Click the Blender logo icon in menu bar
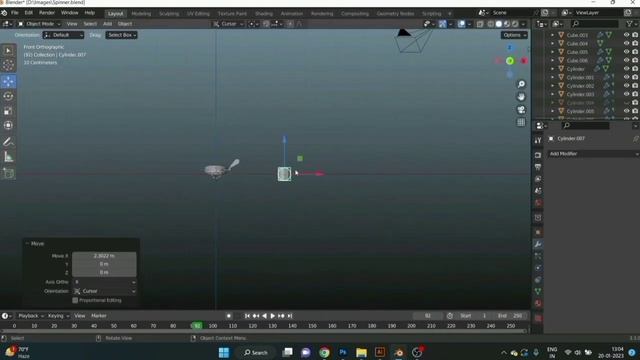Viewport: 640px width, 360px height. (4, 13)
